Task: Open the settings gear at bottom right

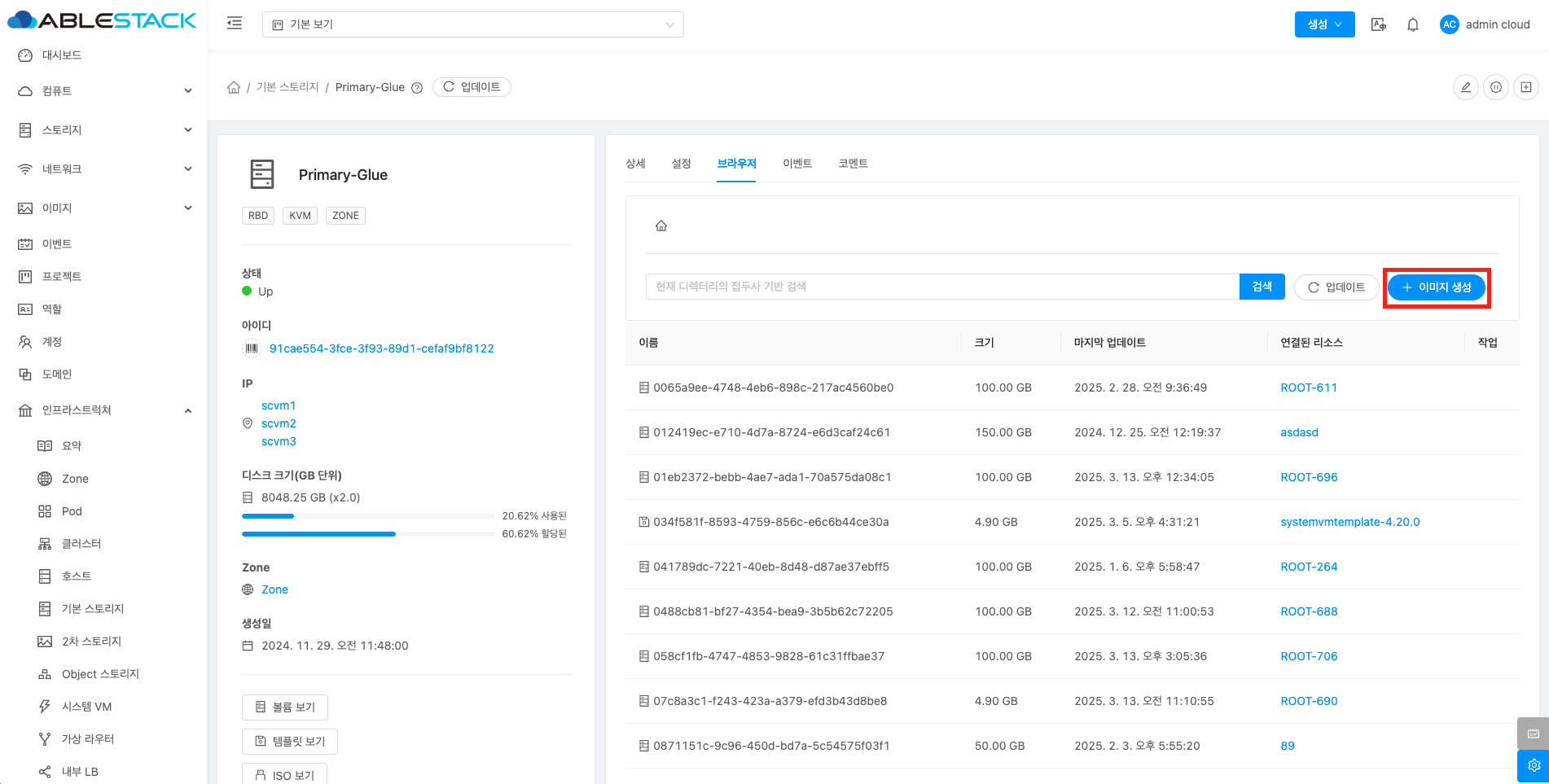Action: (1534, 765)
